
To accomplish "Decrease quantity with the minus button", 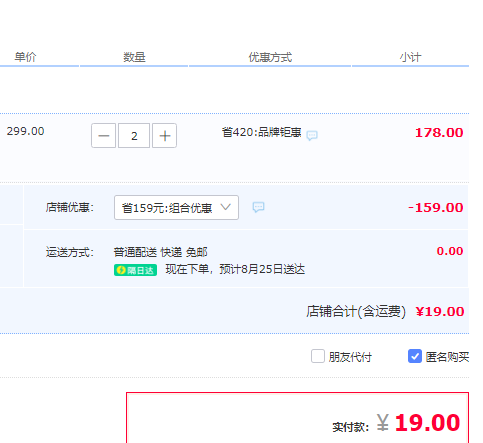I will click(x=104, y=136).
